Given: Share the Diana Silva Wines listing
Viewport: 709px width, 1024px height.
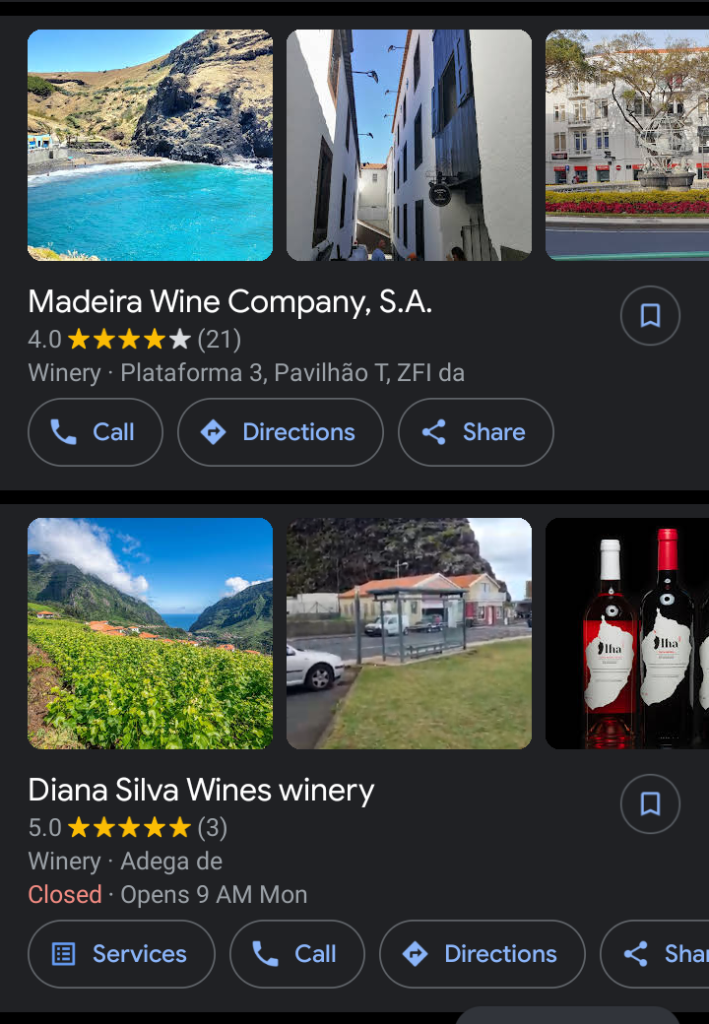Looking at the screenshot, I should [660, 954].
